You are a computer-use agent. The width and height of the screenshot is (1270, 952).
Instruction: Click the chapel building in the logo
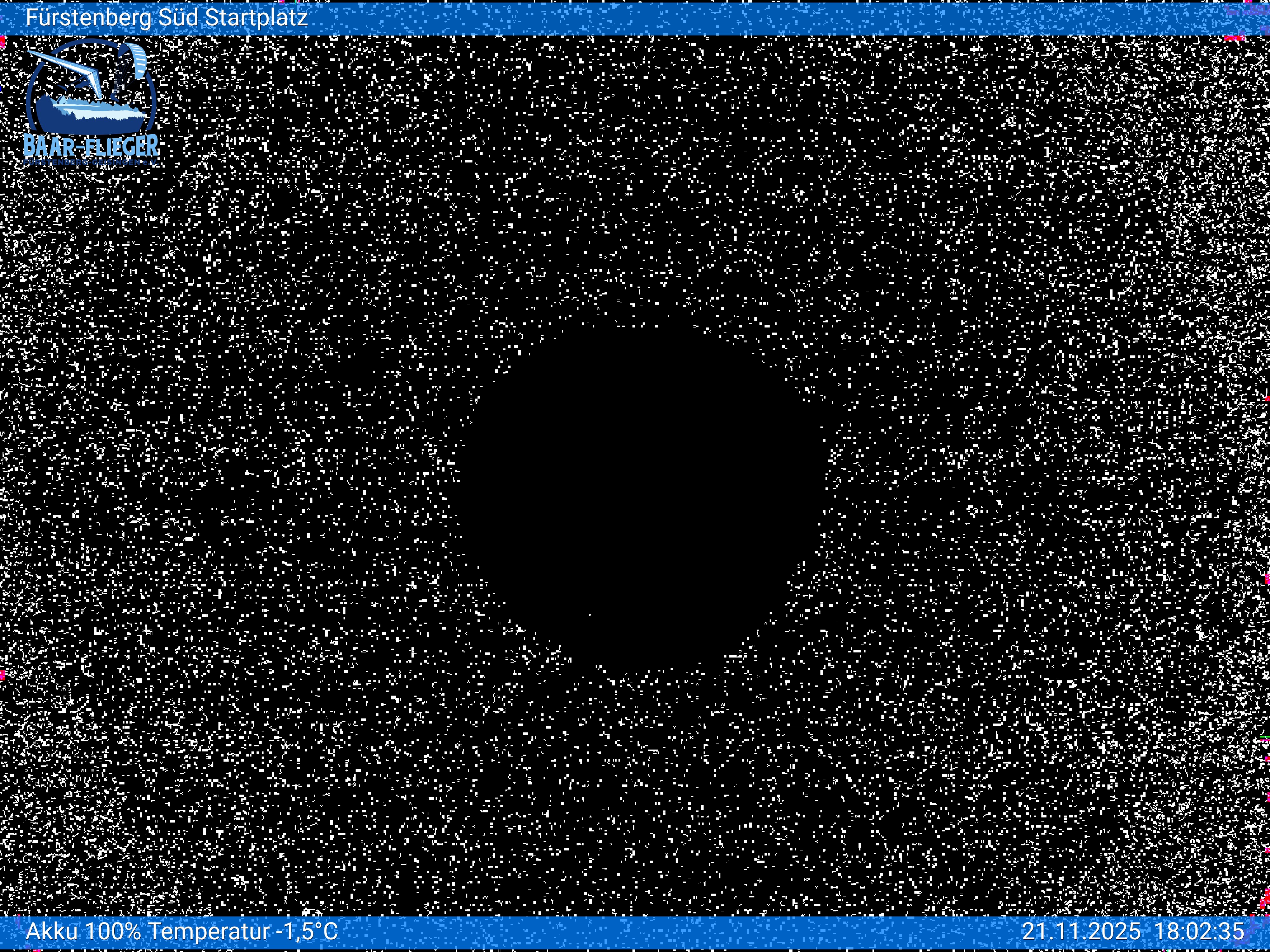(x=63, y=100)
